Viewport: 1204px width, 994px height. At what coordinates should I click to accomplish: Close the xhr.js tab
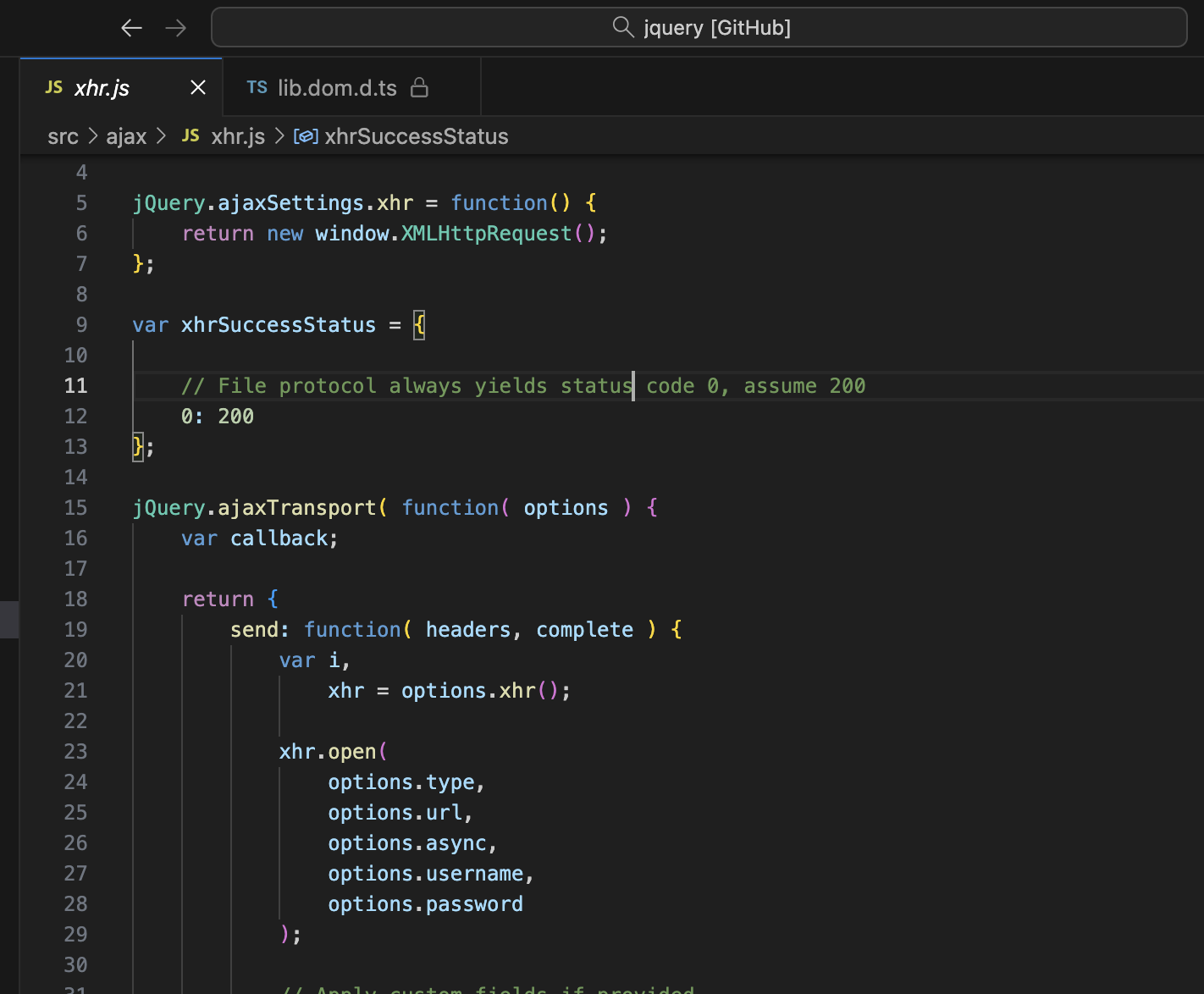point(197,87)
